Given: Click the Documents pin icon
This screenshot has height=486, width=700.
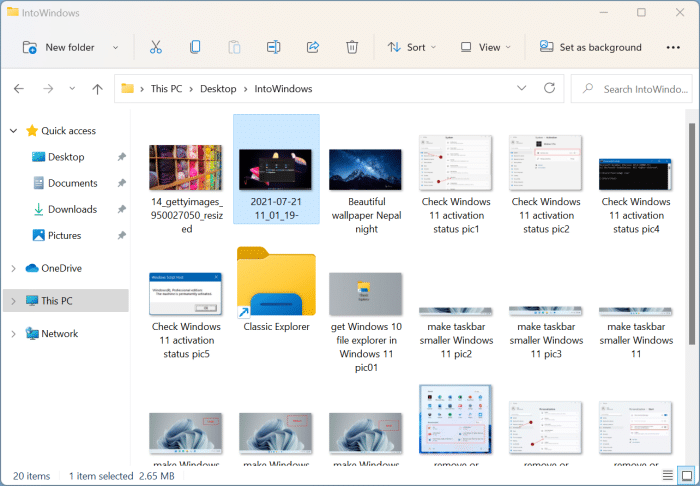Looking at the screenshot, I should tap(121, 183).
